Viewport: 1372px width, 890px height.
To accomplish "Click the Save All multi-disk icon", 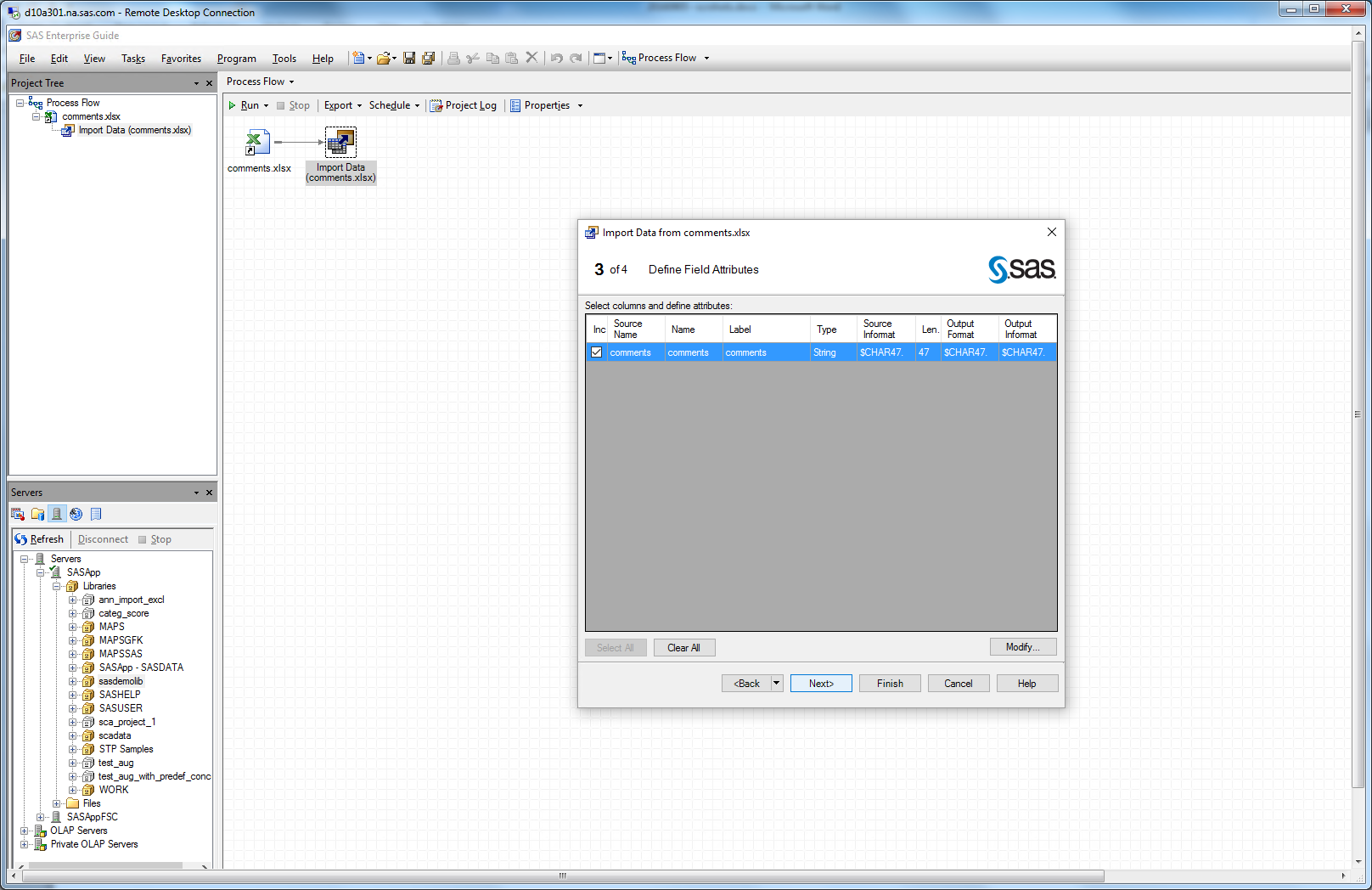I will (429, 58).
